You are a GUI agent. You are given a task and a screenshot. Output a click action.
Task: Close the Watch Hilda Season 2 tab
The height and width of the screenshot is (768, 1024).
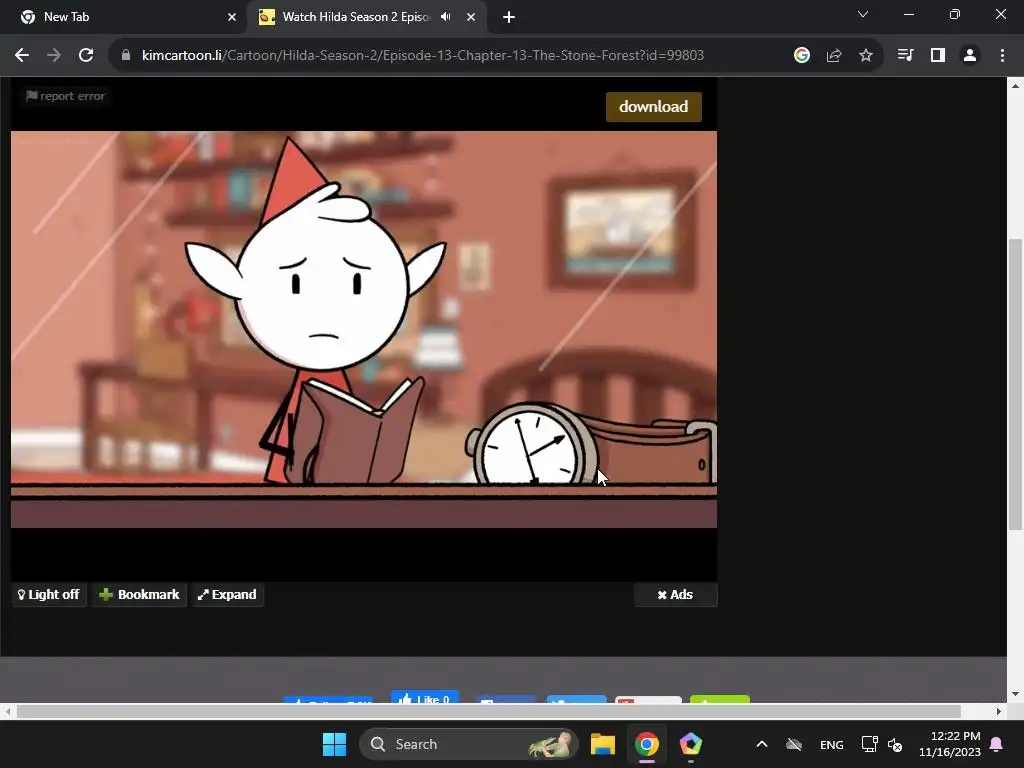pyautogui.click(x=471, y=17)
